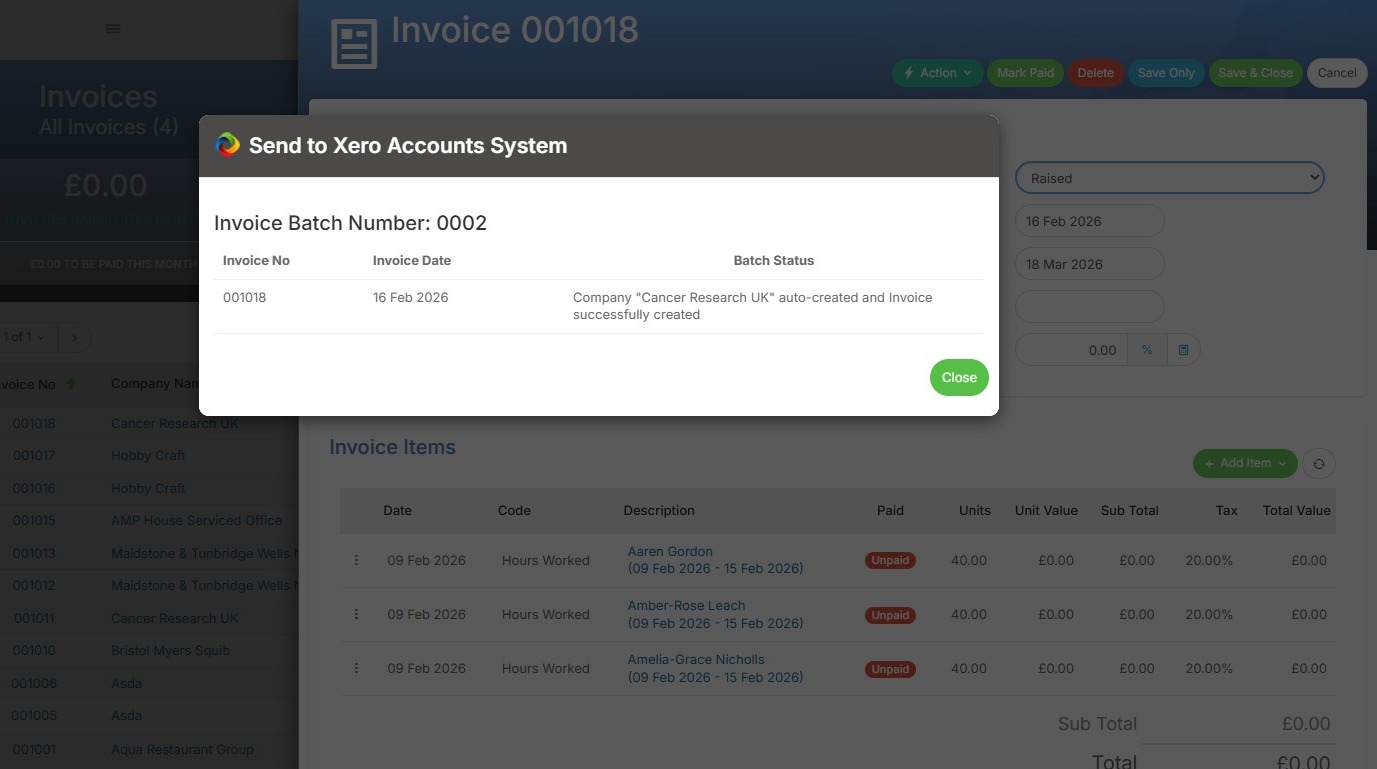Viewport: 1377px width, 769px height.
Task: Close the Send to Xero dialog
Action: tap(959, 377)
